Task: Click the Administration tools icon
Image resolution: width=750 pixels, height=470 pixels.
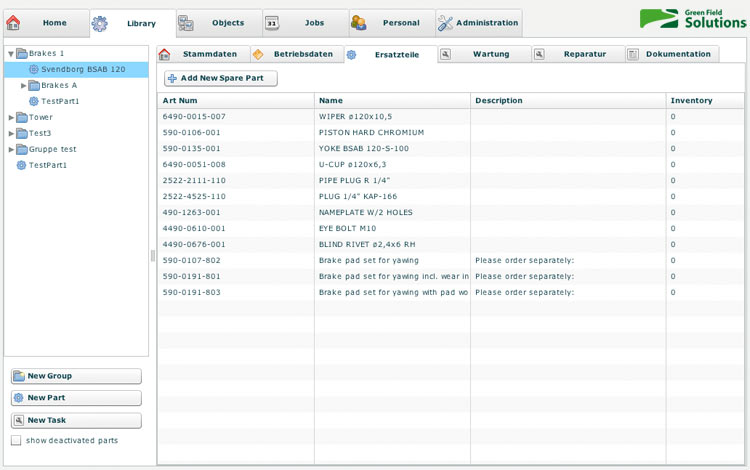Action: [445, 22]
